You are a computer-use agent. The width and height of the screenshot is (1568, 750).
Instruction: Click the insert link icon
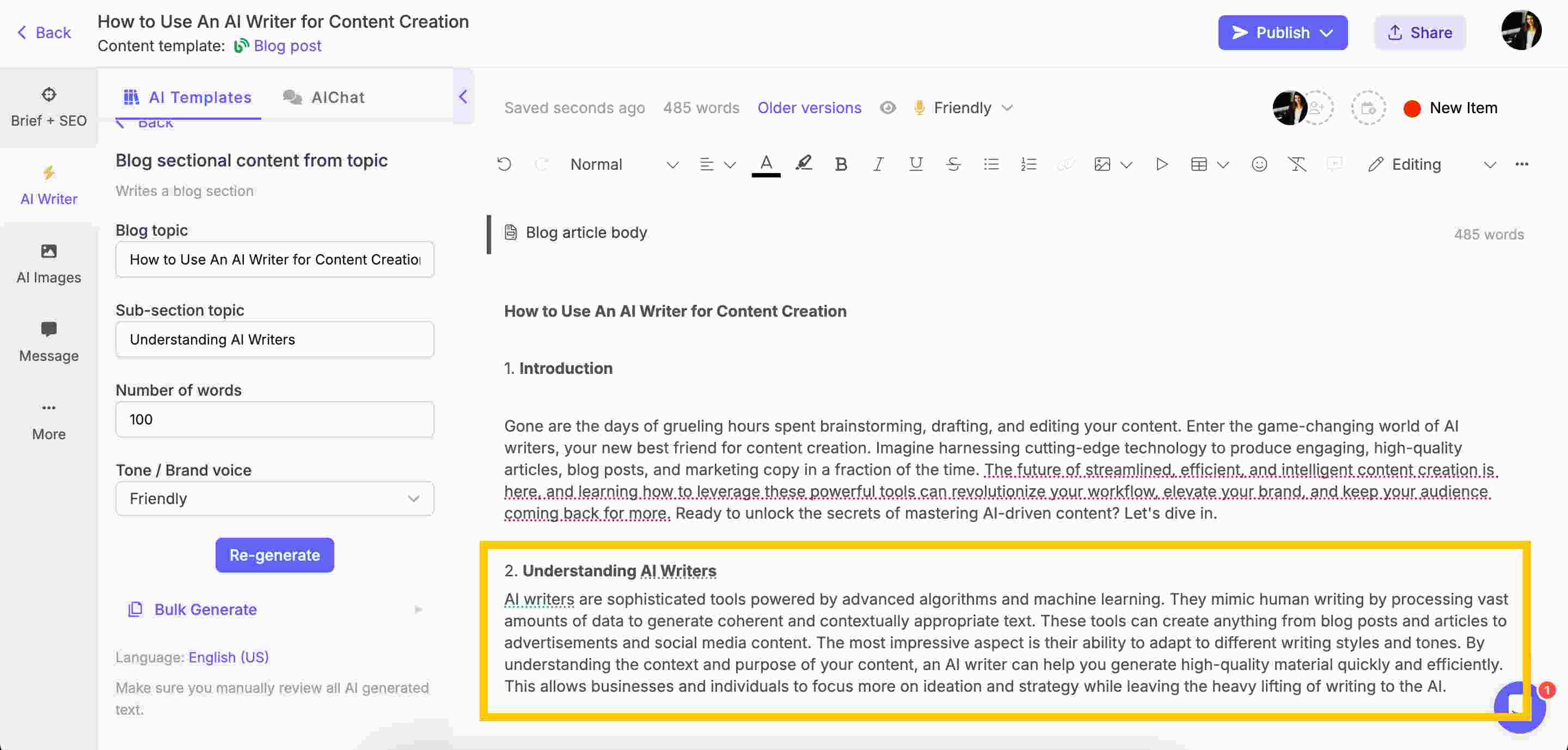1065,164
